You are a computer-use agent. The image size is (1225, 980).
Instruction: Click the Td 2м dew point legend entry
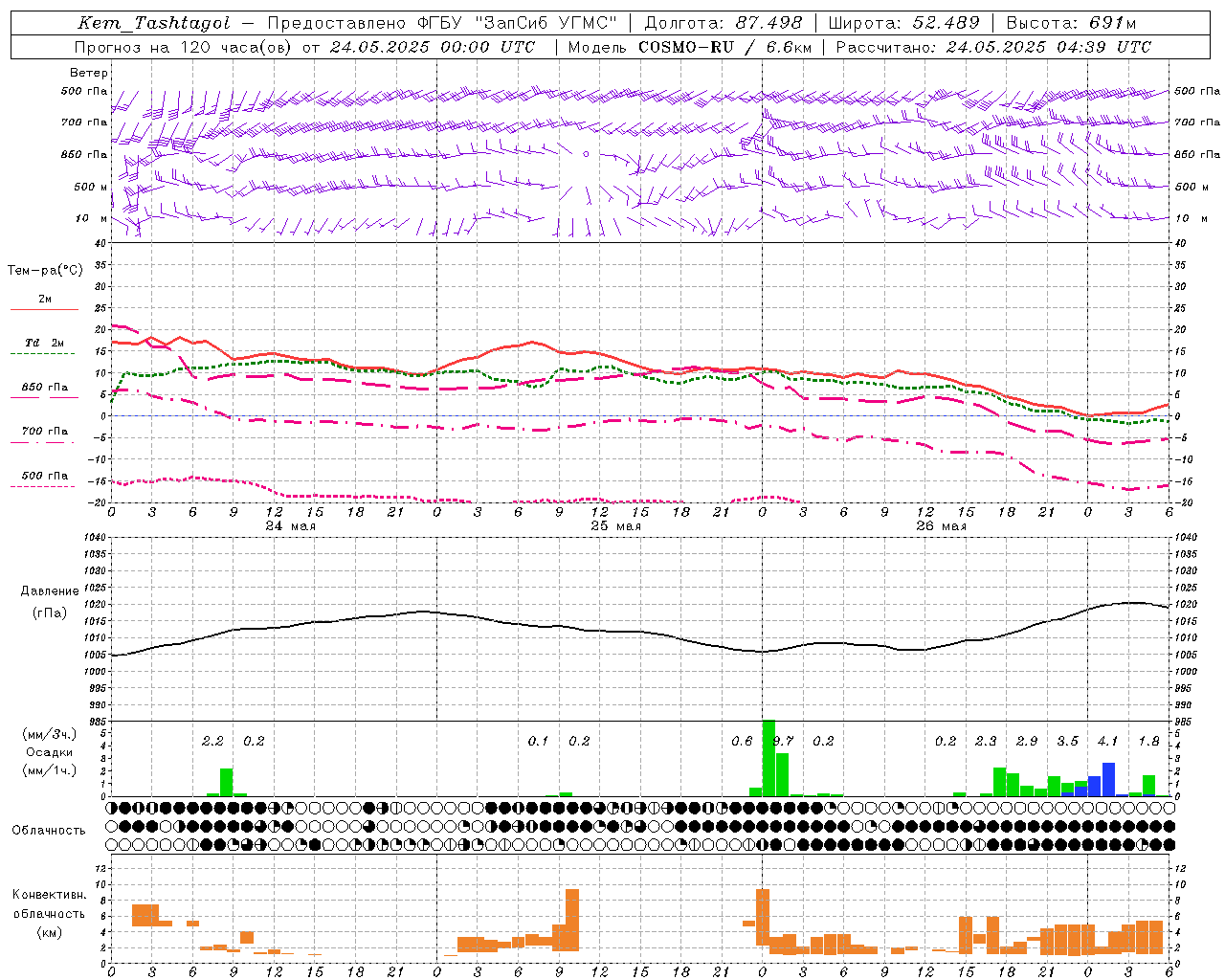tap(45, 343)
